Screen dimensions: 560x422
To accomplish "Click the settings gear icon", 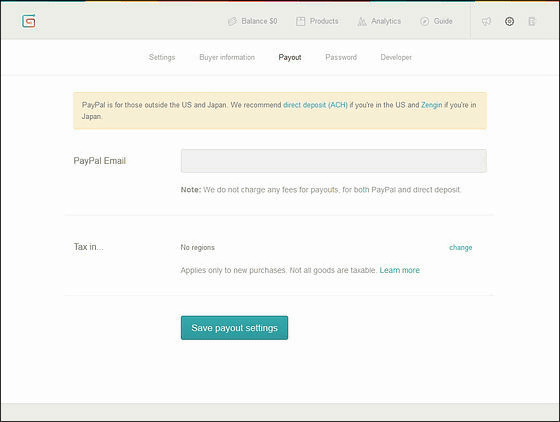I will [509, 21].
